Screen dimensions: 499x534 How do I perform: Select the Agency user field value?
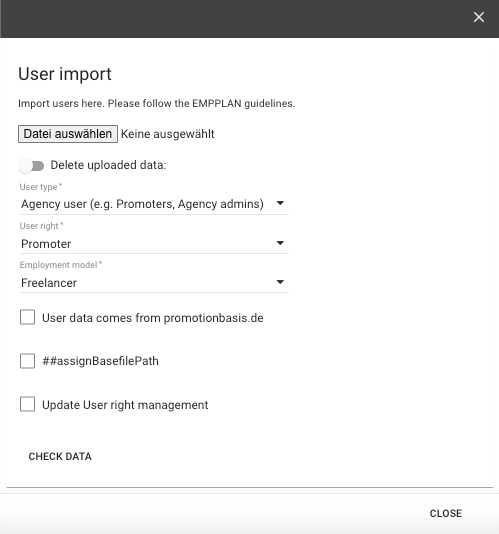(x=154, y=204)
